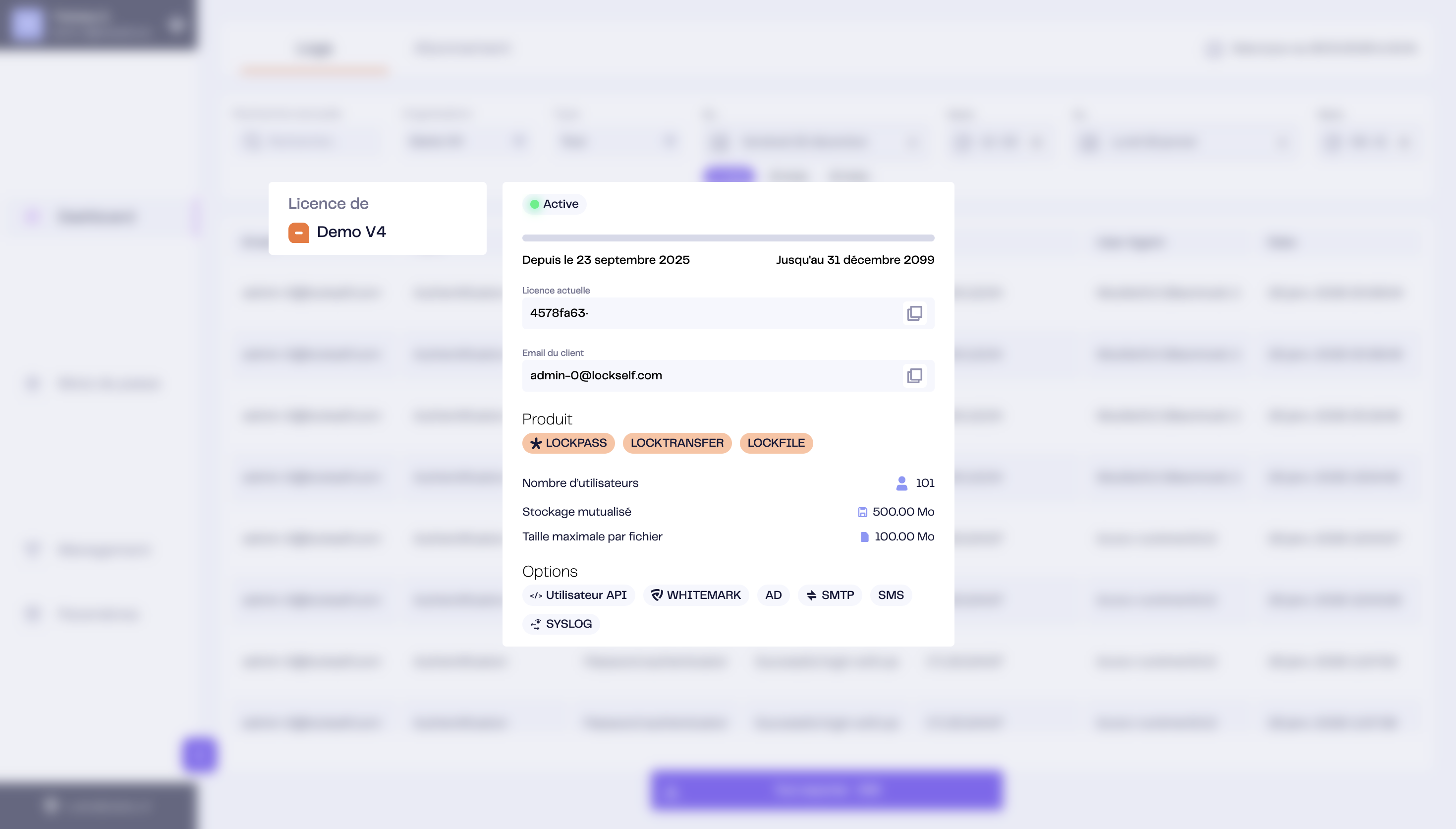Click the file icon beside 100.00 Mo
This screenshot has width=1456, height=829.
(x=865, y=536)
